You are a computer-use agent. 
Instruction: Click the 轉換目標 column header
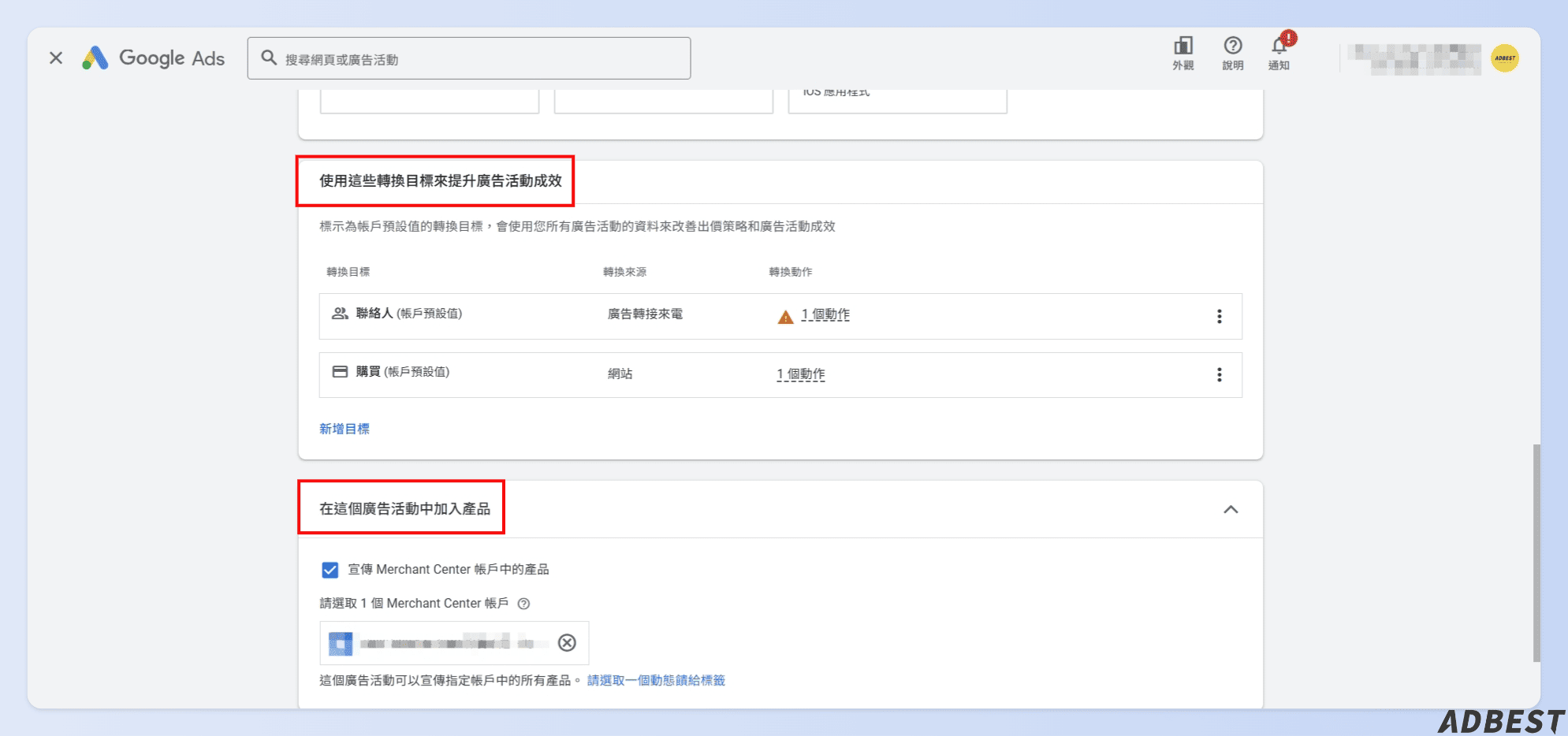tap(348, 272)
